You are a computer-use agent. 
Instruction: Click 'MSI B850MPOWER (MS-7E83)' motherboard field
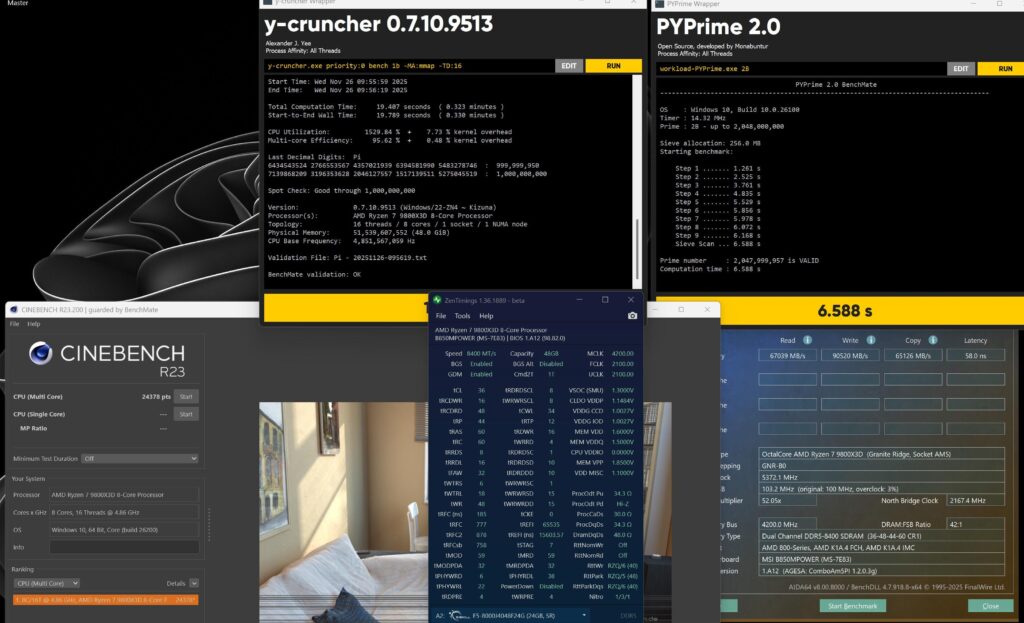(881, 560)
